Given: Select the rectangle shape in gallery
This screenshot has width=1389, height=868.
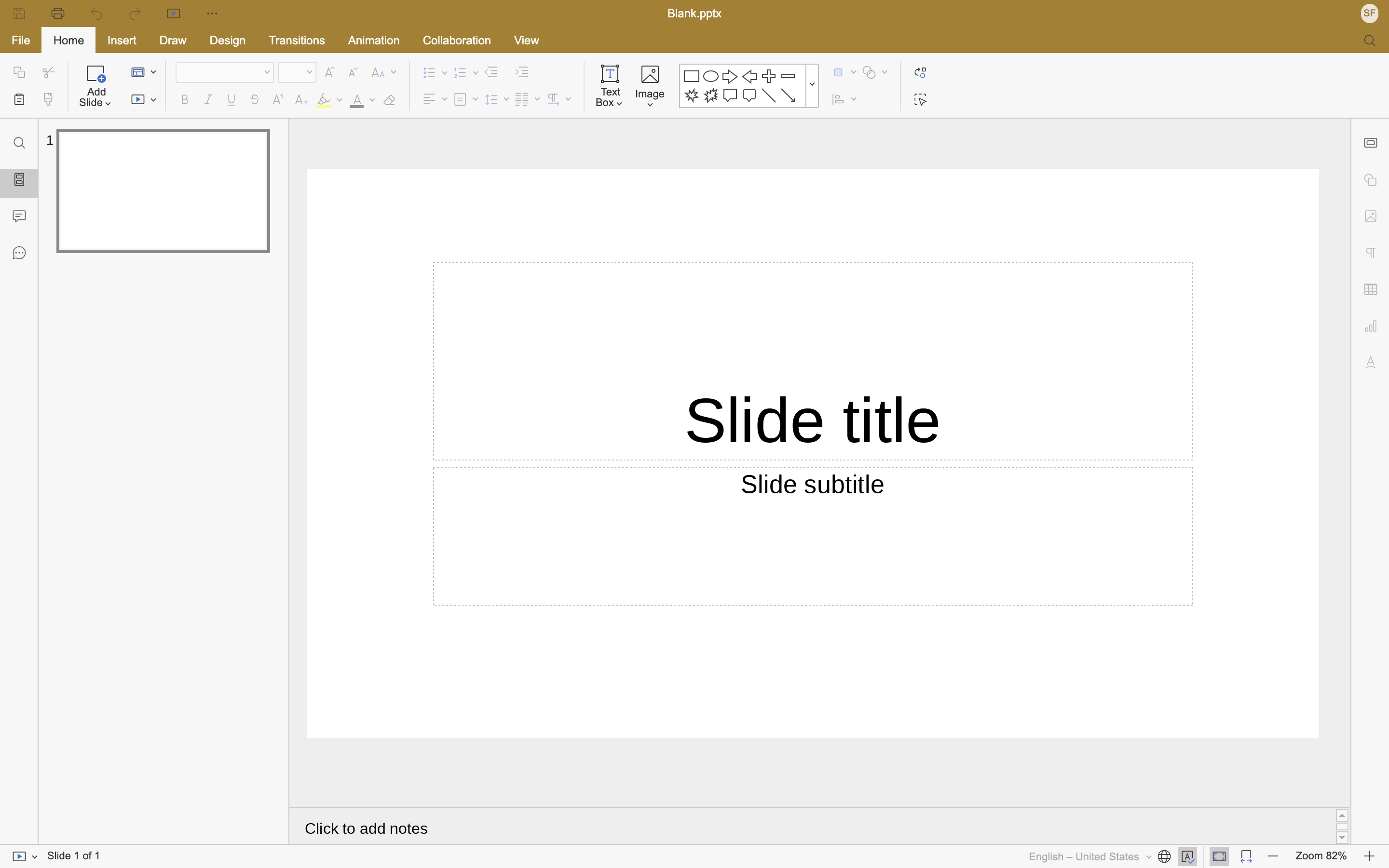Looking at the screenshot, I should [x=691, y=76].
